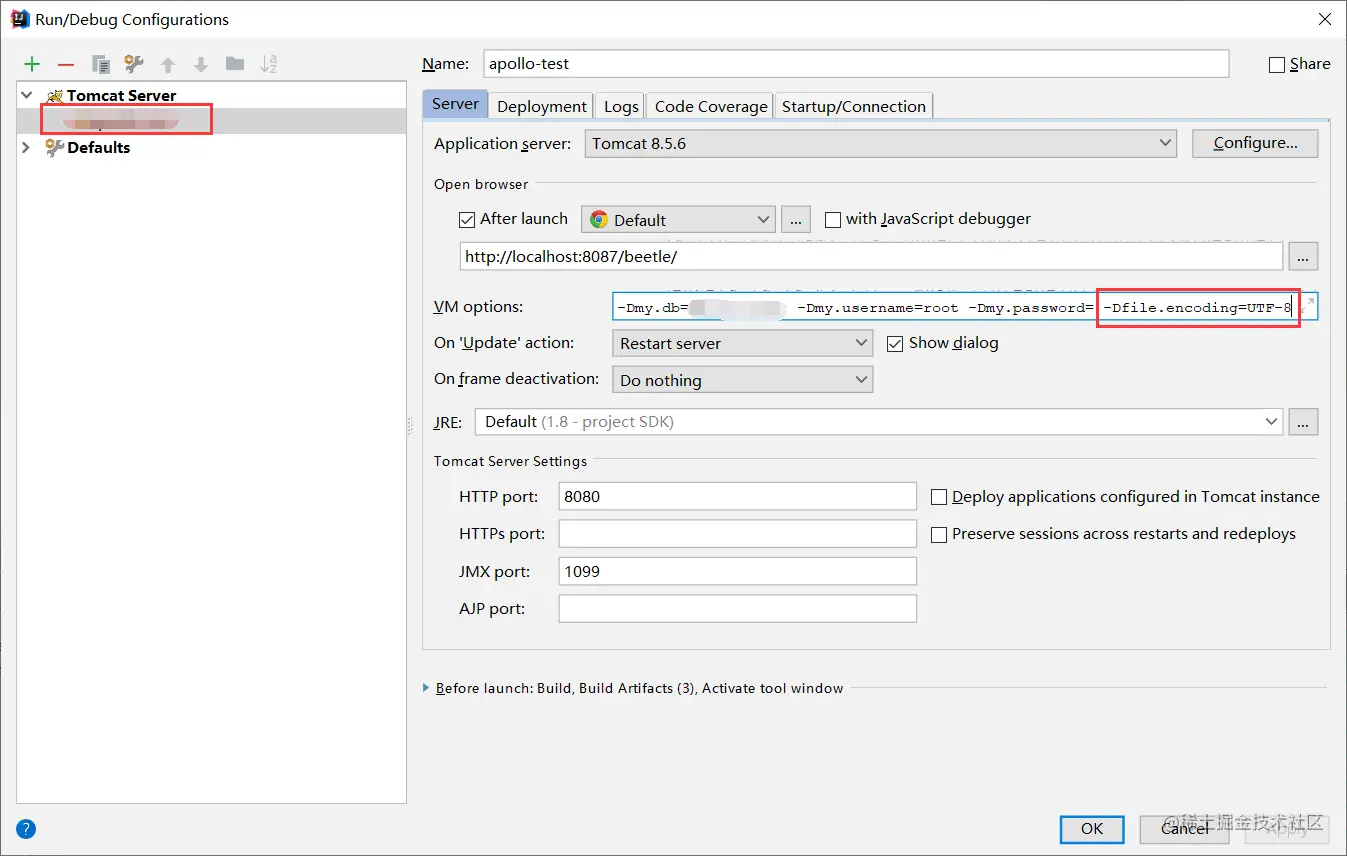Sort configurations alphabetically
The height and width of the screenshot is (856, 1347).
pos(269,64)
